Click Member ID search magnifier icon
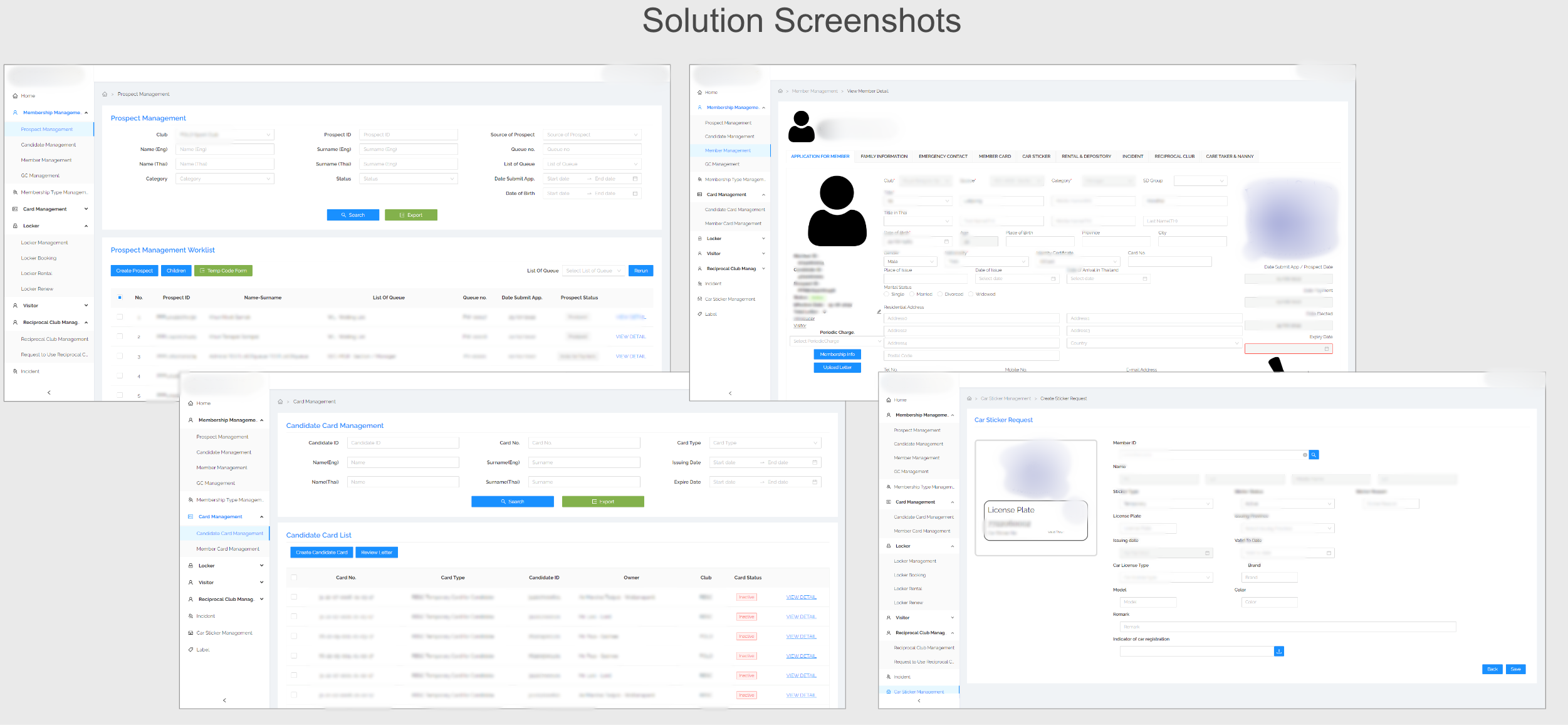 1314,455
